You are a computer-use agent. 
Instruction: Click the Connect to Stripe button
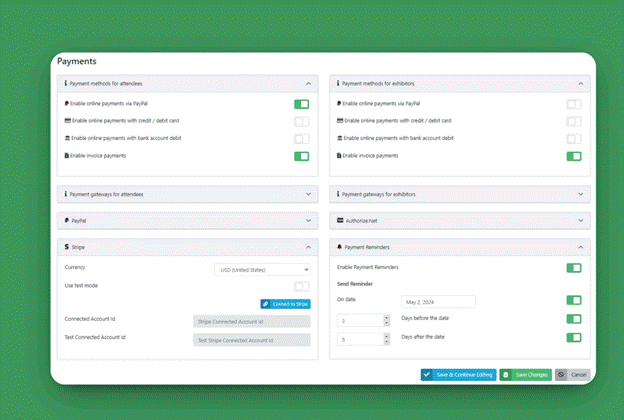tap(285, 304)
